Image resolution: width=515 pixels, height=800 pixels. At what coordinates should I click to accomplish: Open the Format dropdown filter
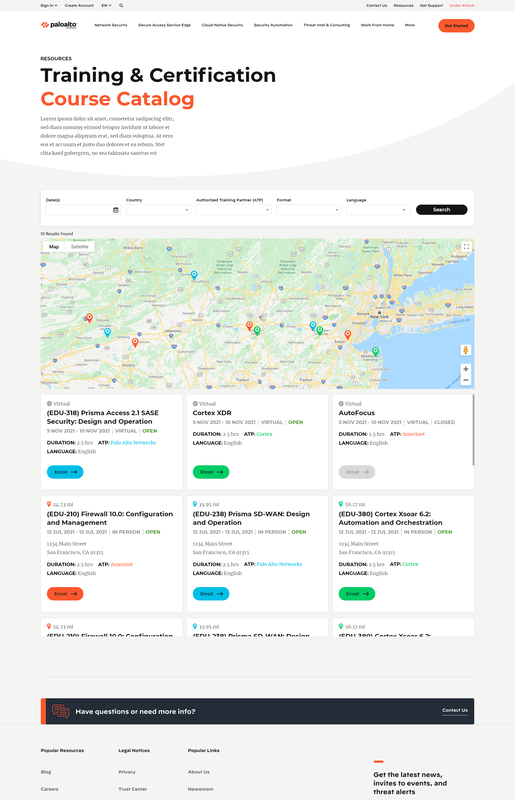pos(308,210)
